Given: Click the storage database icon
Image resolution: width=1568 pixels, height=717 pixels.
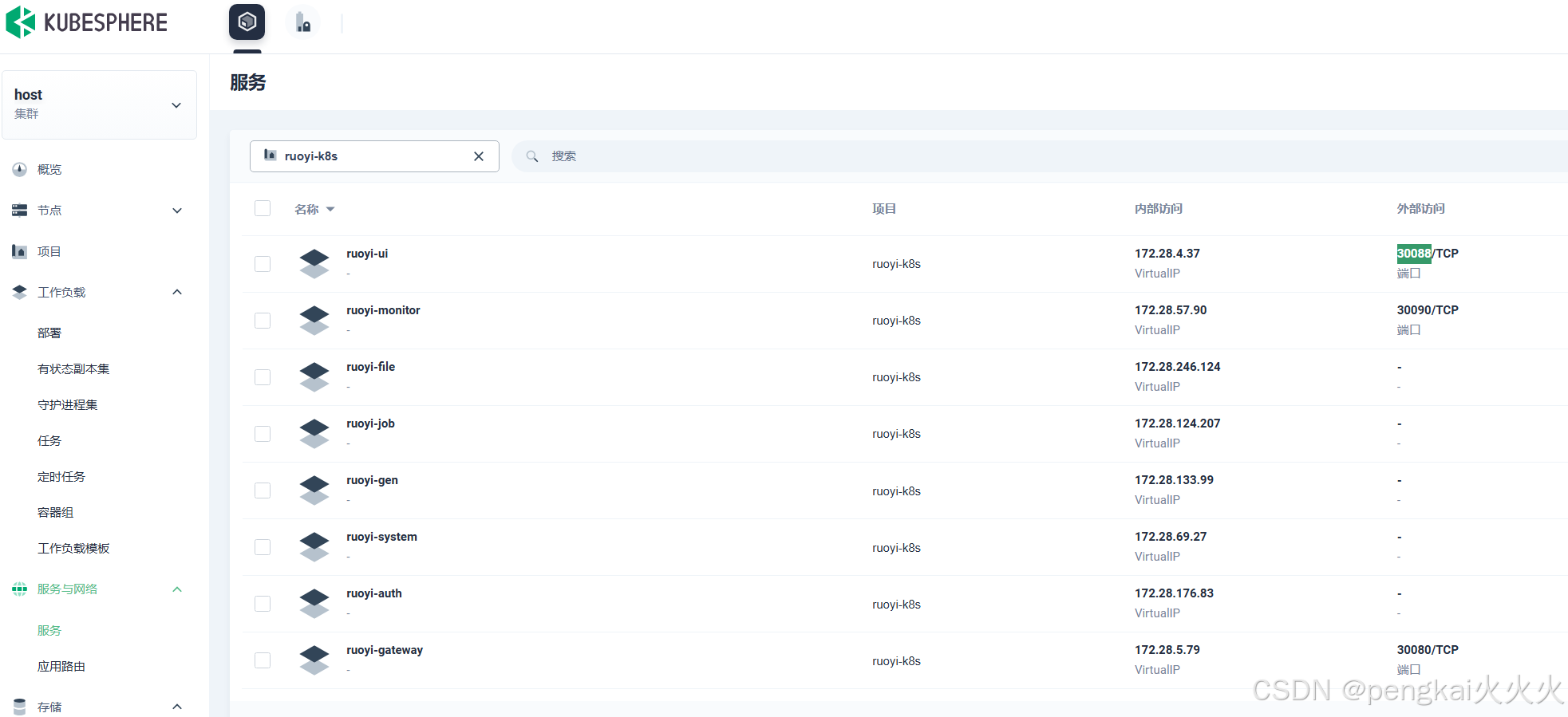Looking at the screenshot, I should click(x=20, y=707).
